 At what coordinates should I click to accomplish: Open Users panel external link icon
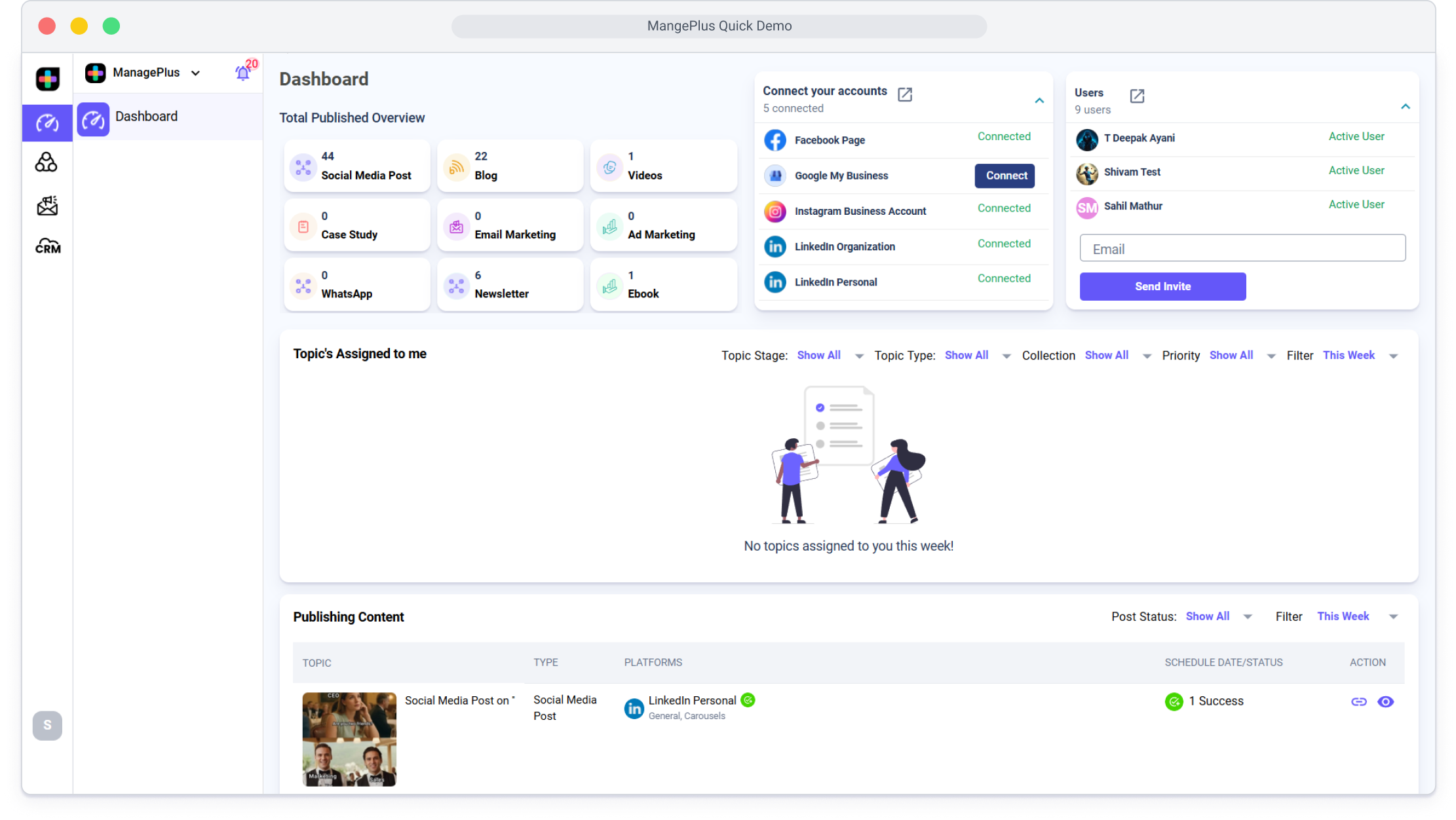tap(1137, 96)
